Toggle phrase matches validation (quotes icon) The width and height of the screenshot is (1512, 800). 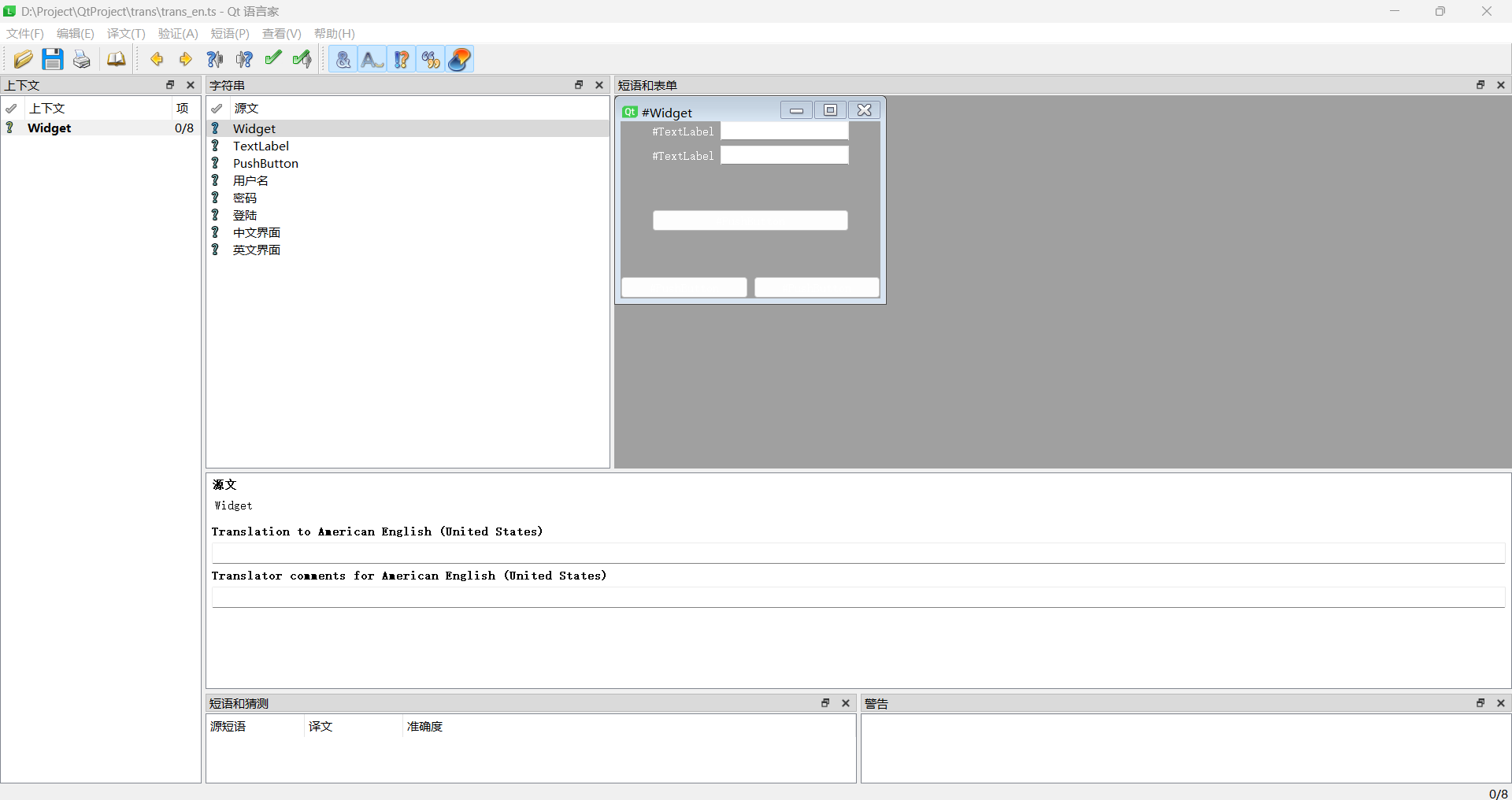click(x=431, y=59)
